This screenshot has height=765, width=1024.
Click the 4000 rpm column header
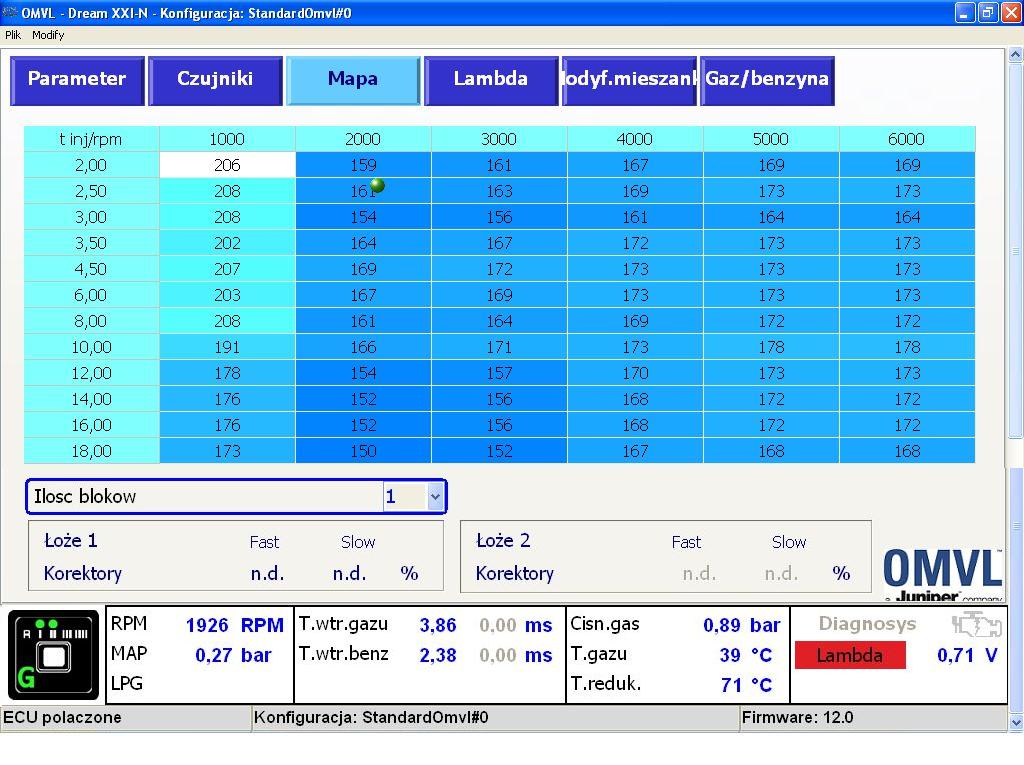click(635, 139)
